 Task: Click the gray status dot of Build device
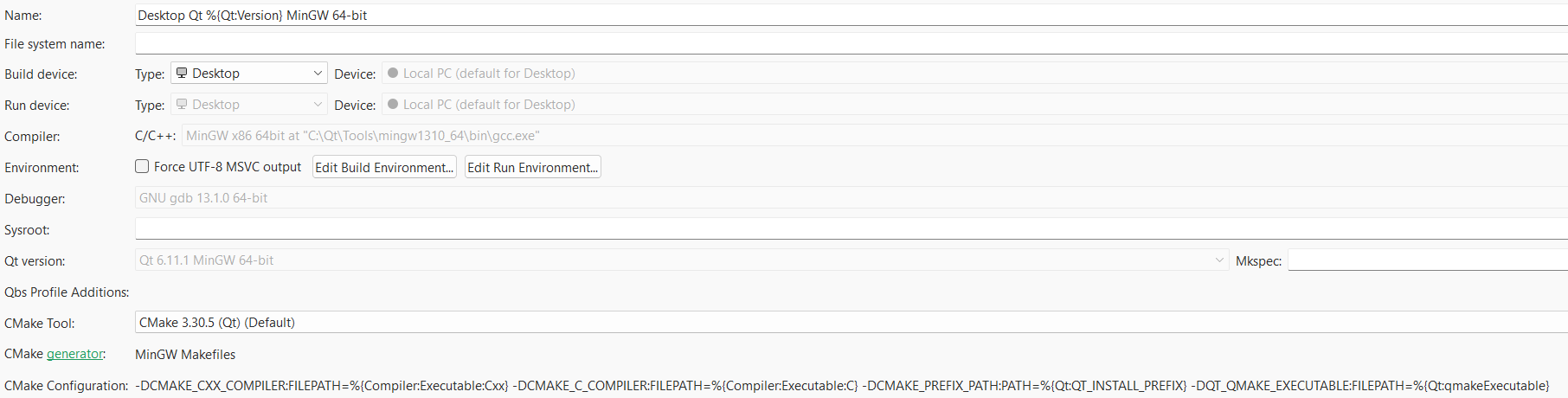[393, 74]
